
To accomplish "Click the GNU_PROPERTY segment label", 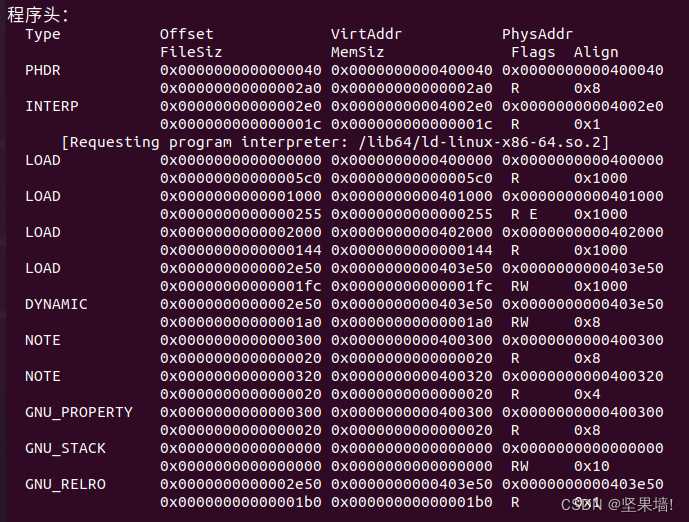I will (x=79, y=413).
